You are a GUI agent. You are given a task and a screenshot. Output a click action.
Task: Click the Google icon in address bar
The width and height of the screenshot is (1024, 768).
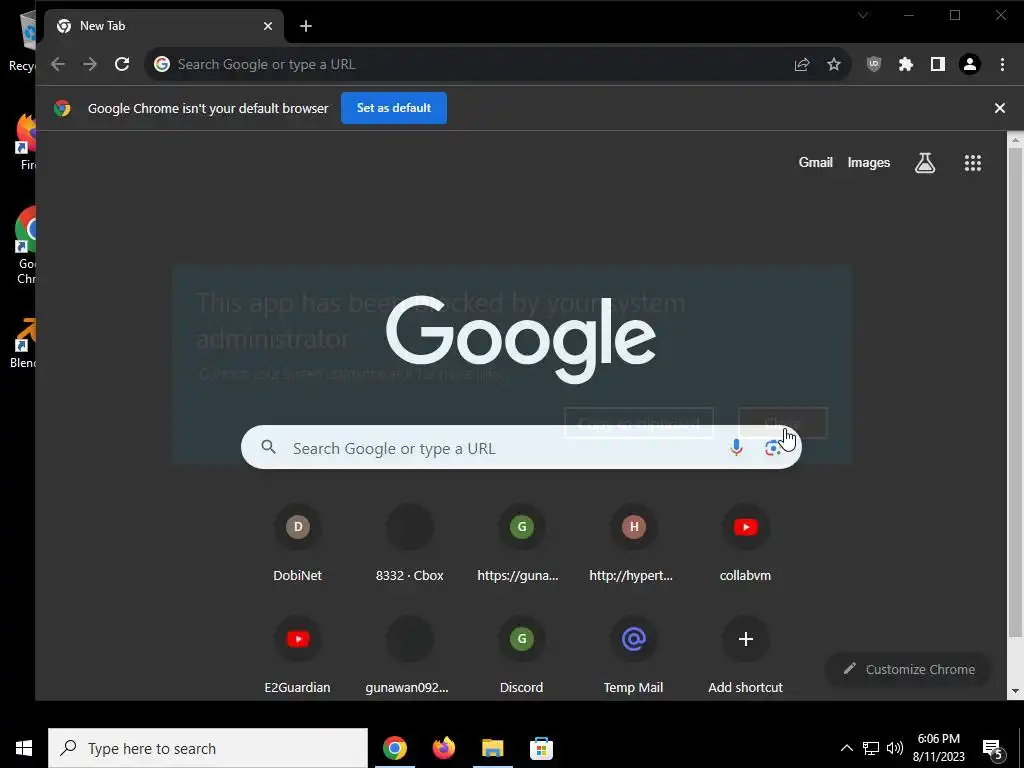162,64
